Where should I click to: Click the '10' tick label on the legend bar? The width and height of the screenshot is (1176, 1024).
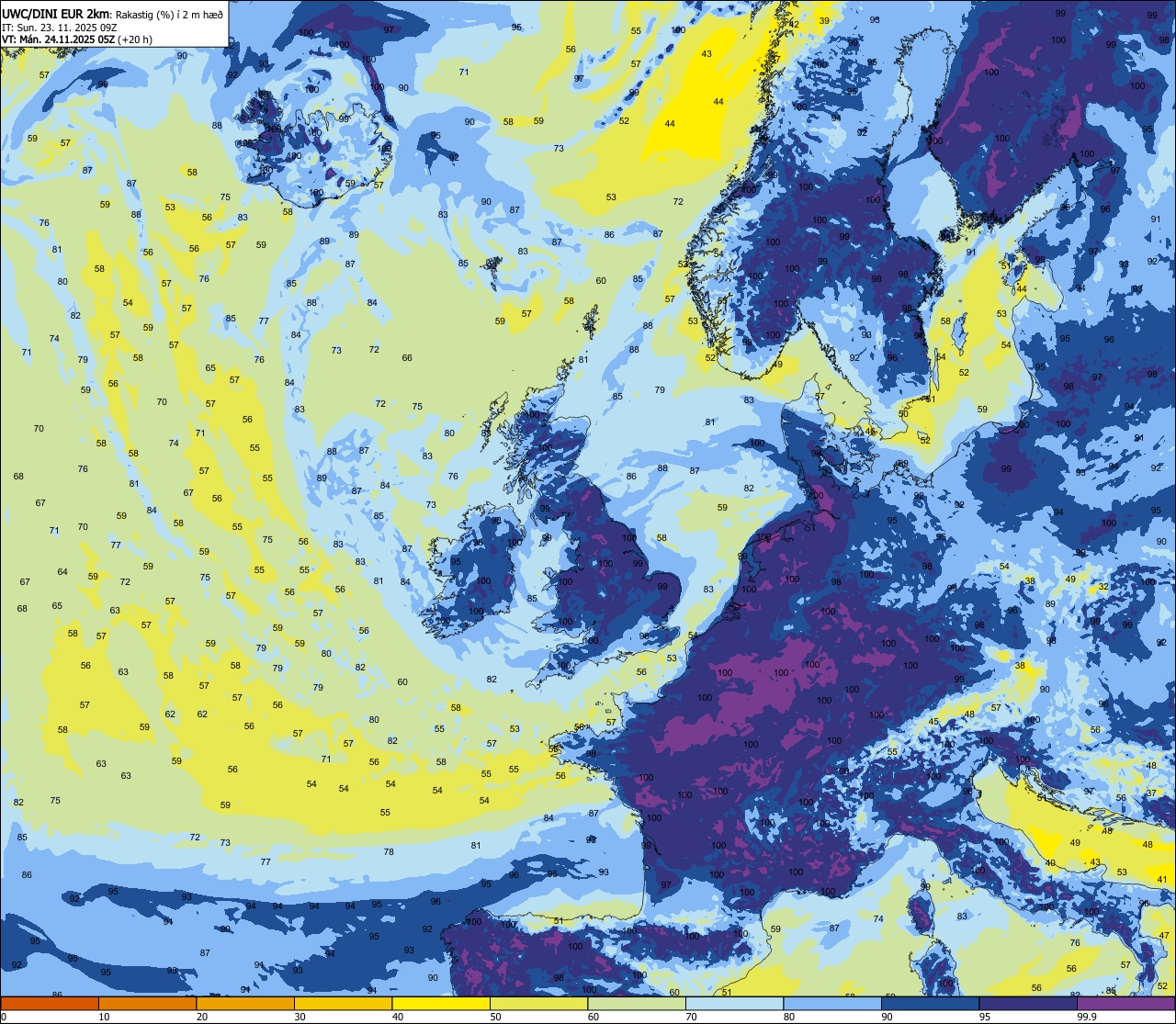(x=104, y=1017)
